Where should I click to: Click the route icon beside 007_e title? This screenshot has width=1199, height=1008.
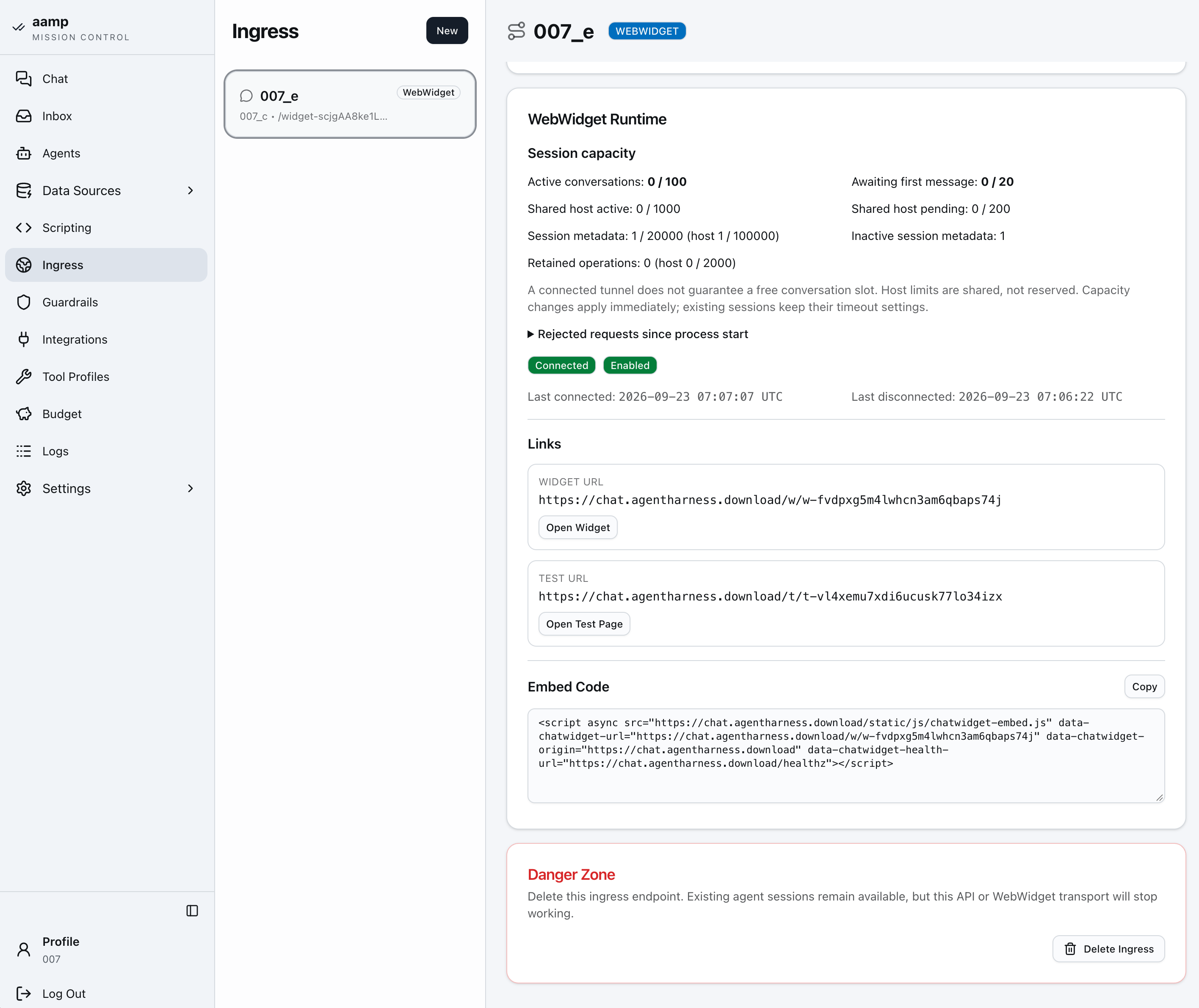517,31
